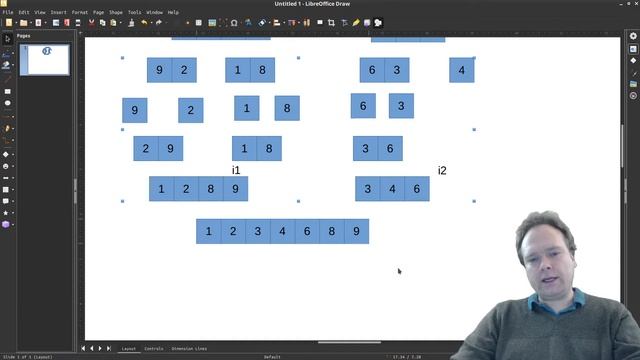Toggle the Display Grid icon
Screen dimensions: 640x360
coord(199,23)
